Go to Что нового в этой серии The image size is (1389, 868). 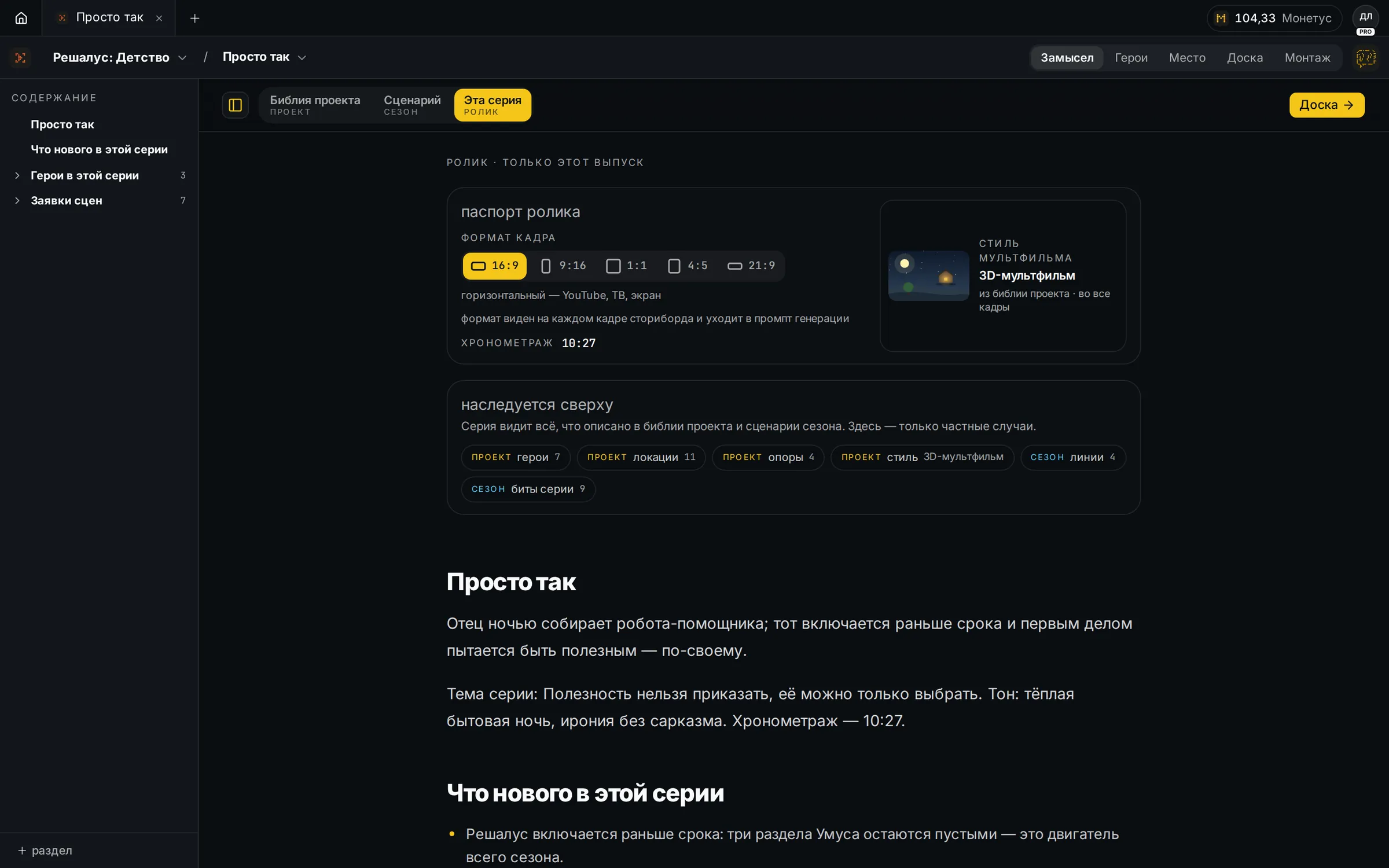[x=99, y=149]
